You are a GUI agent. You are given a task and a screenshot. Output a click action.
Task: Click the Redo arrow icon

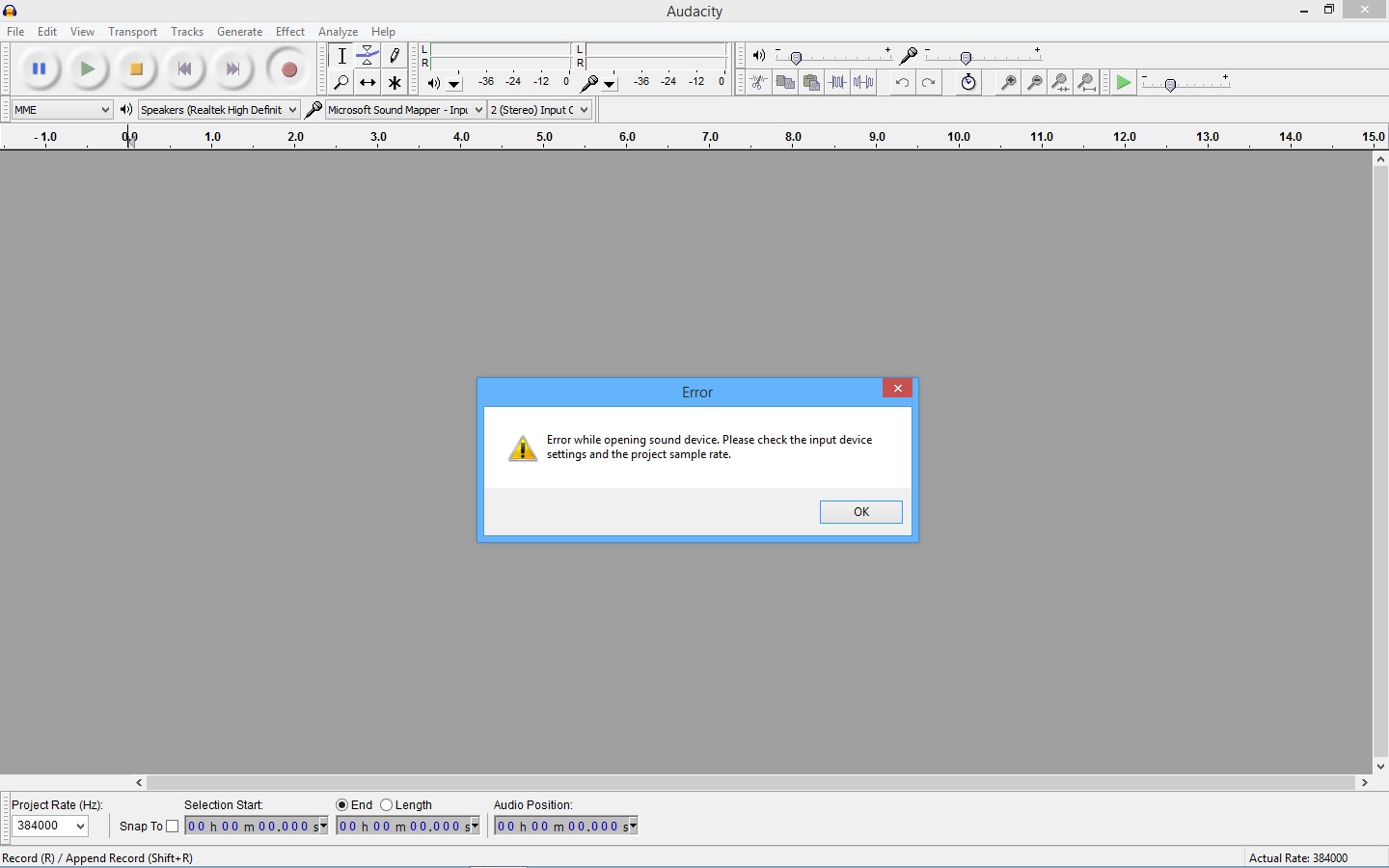click(928, 83)
